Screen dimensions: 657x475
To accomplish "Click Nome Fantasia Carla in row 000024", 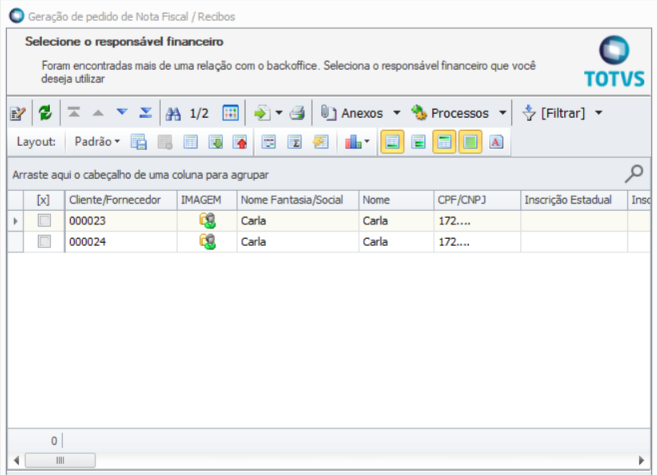I will click(x=297, y=242).
